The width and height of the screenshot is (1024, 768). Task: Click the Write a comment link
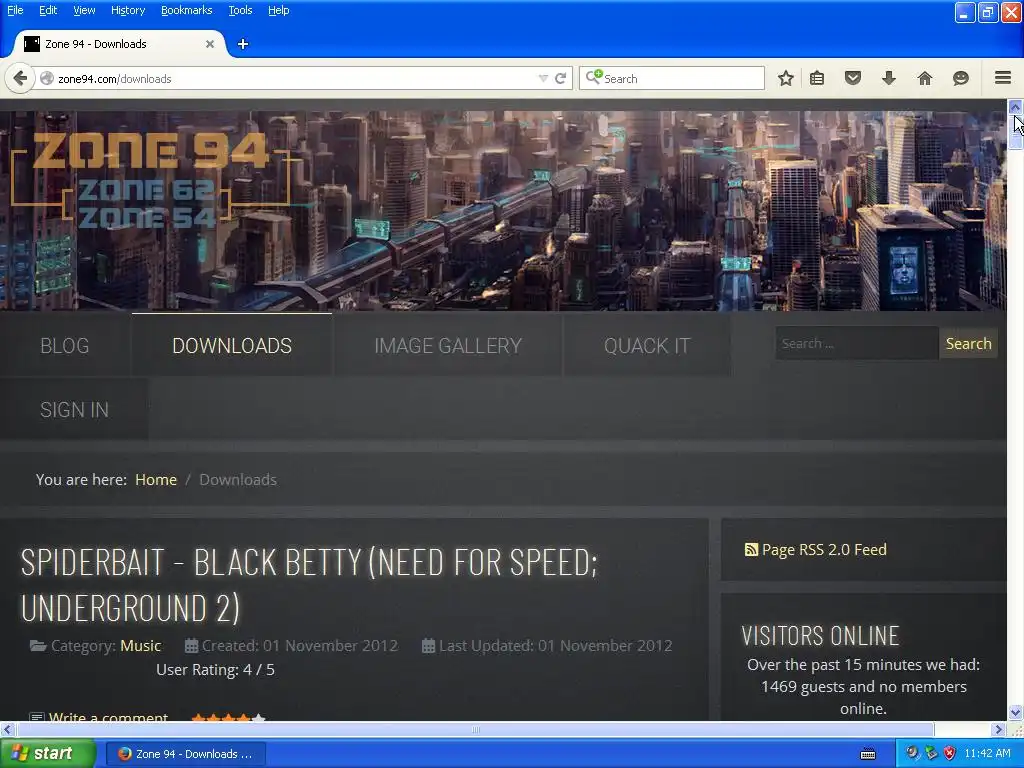(108, 717)
